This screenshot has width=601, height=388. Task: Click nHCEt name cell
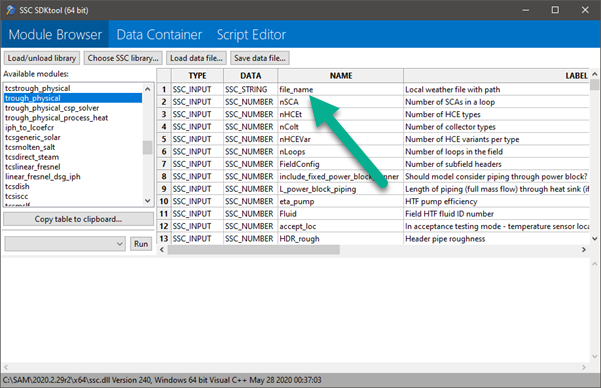click(340, 114)
